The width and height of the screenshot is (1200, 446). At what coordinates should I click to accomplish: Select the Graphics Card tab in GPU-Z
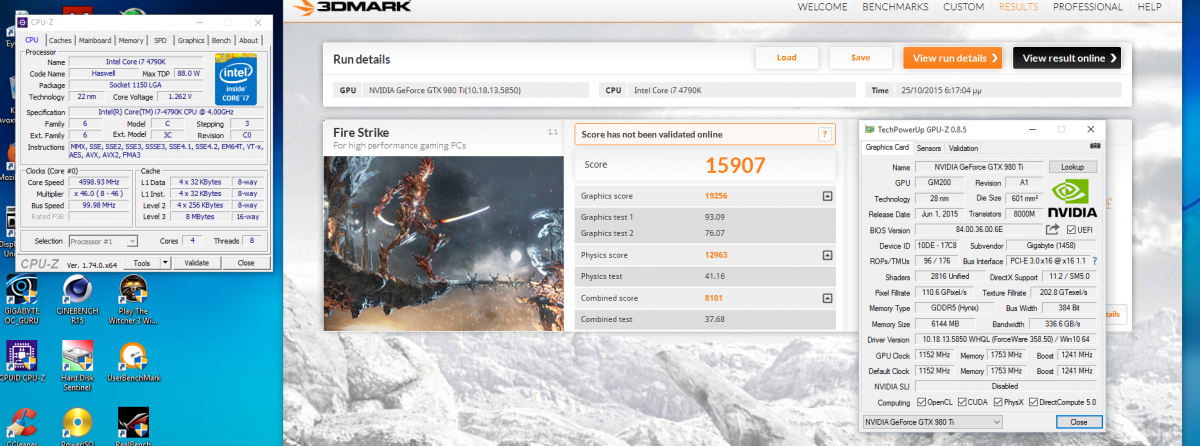coord(888,147)
